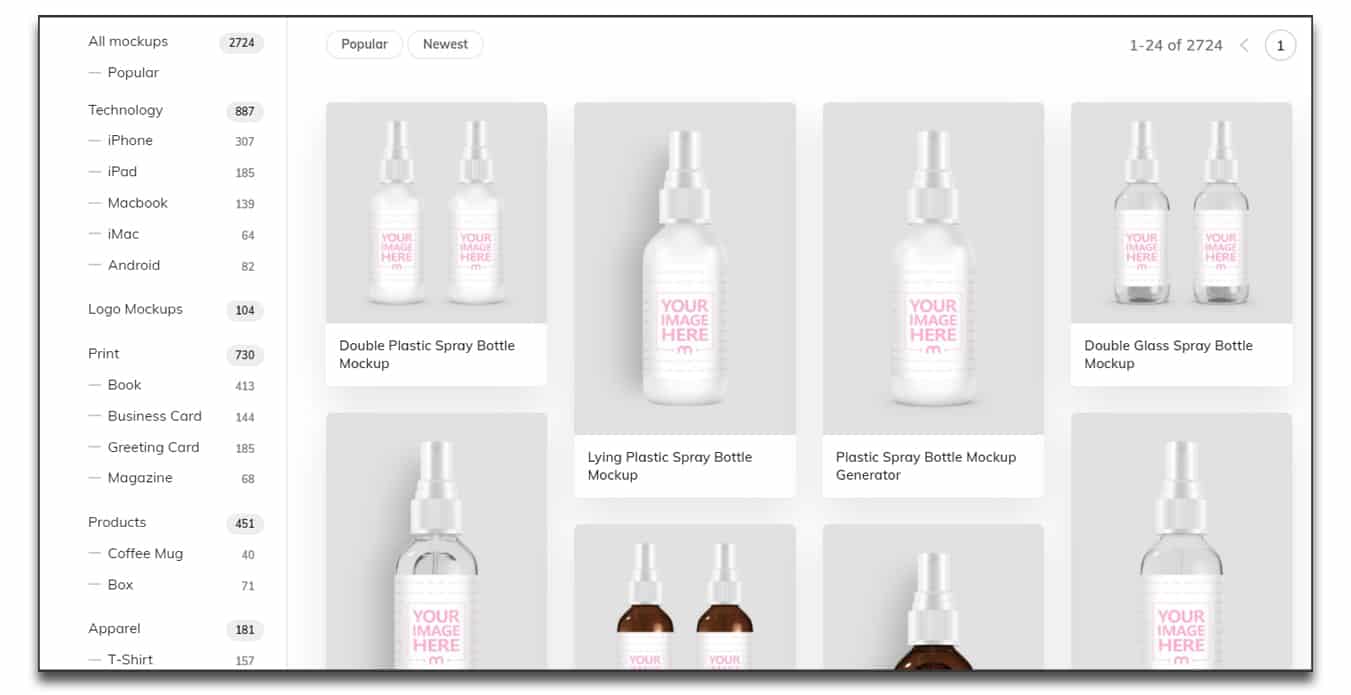The width and height of the screenshot is (1351, 695).
Task: Click the 139 count next to Macbook
Action: [245, 204]
